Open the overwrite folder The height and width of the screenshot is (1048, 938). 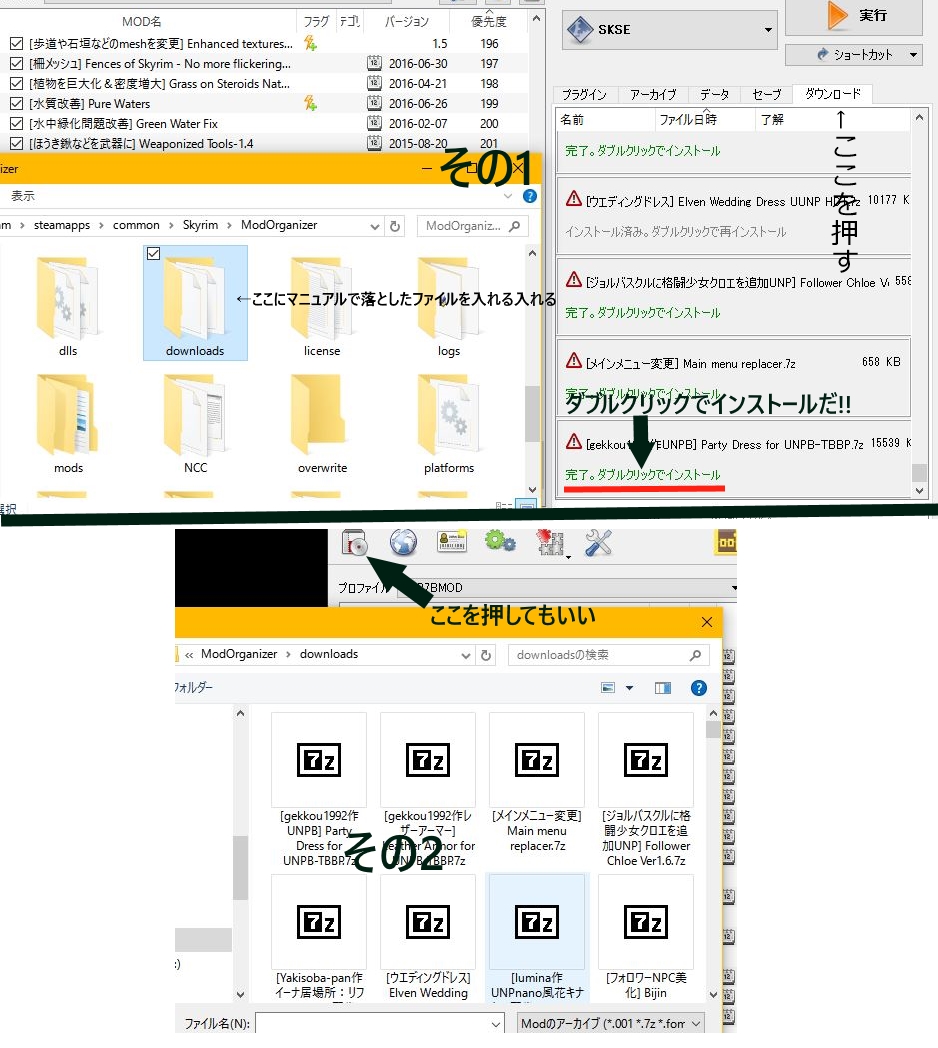tap(322, 424)
